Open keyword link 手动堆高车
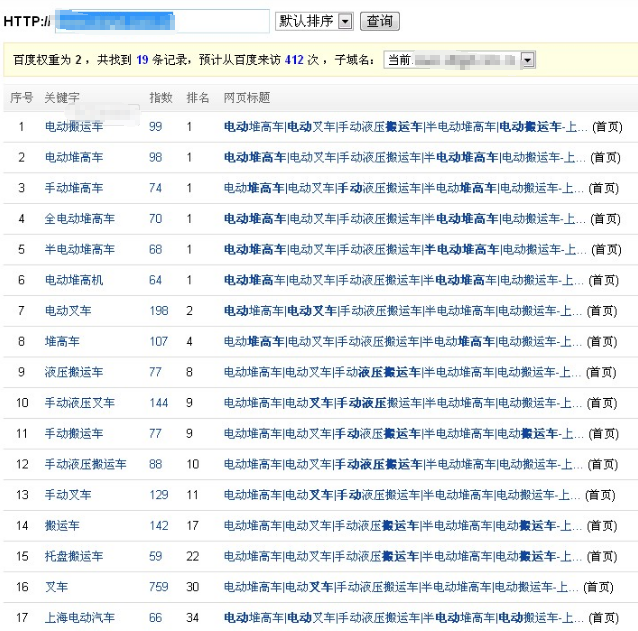Viewport: 638px width, 631px height. (x=74, y=188)
